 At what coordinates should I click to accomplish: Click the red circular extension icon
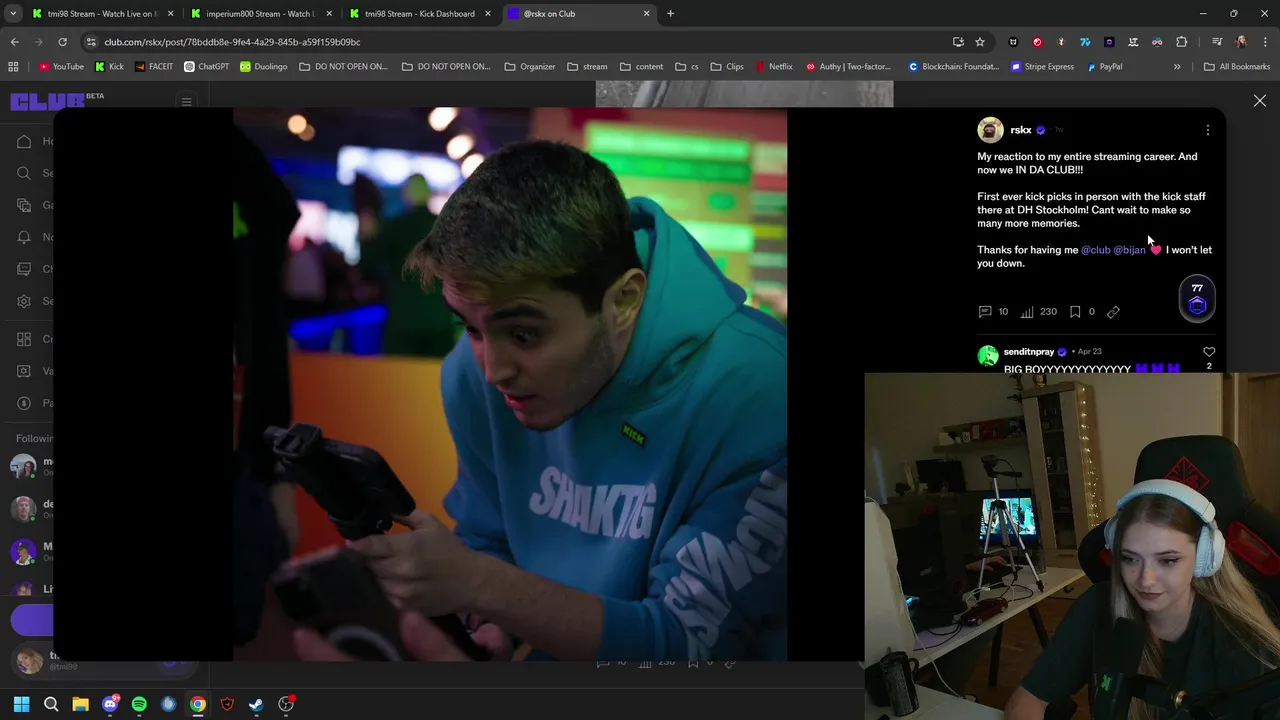click(x=1037, y=42)
